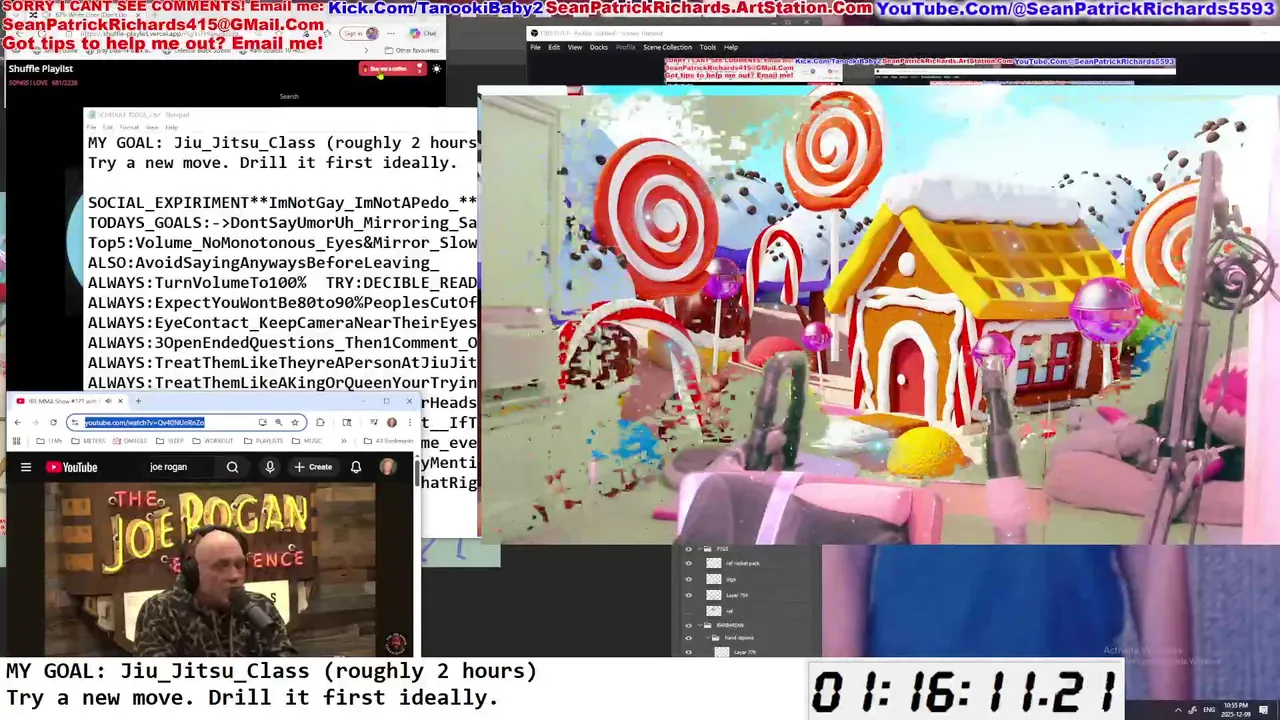
Task: Show the hidden 'ref' layer
Action: pos(688,611)
